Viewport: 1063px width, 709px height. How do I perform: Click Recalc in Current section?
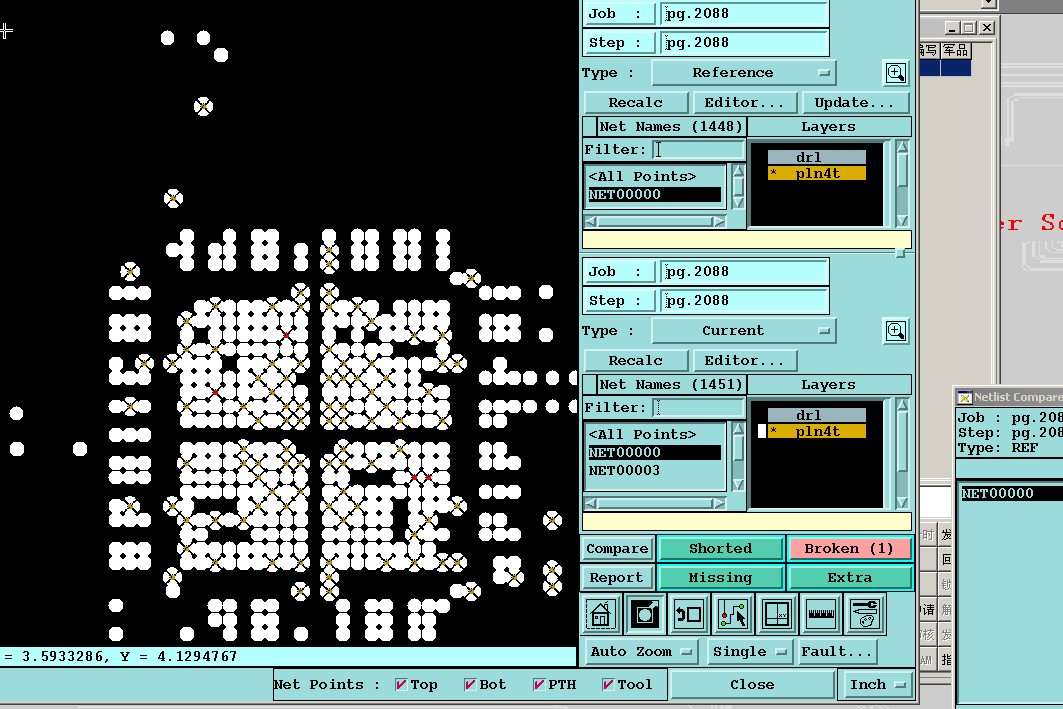click(x=635, y=361)
